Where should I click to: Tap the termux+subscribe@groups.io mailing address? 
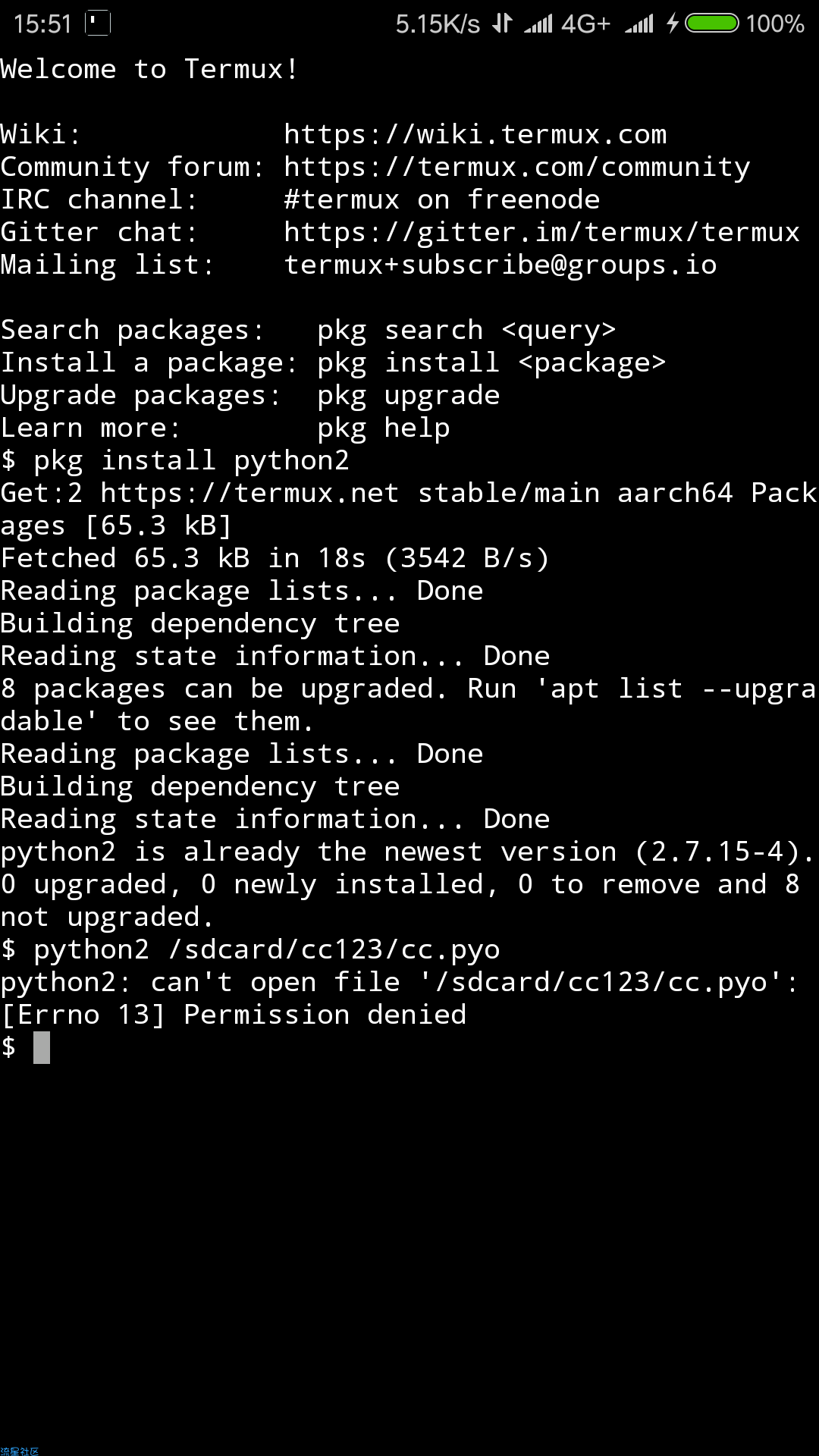click(x=500, y=265)
